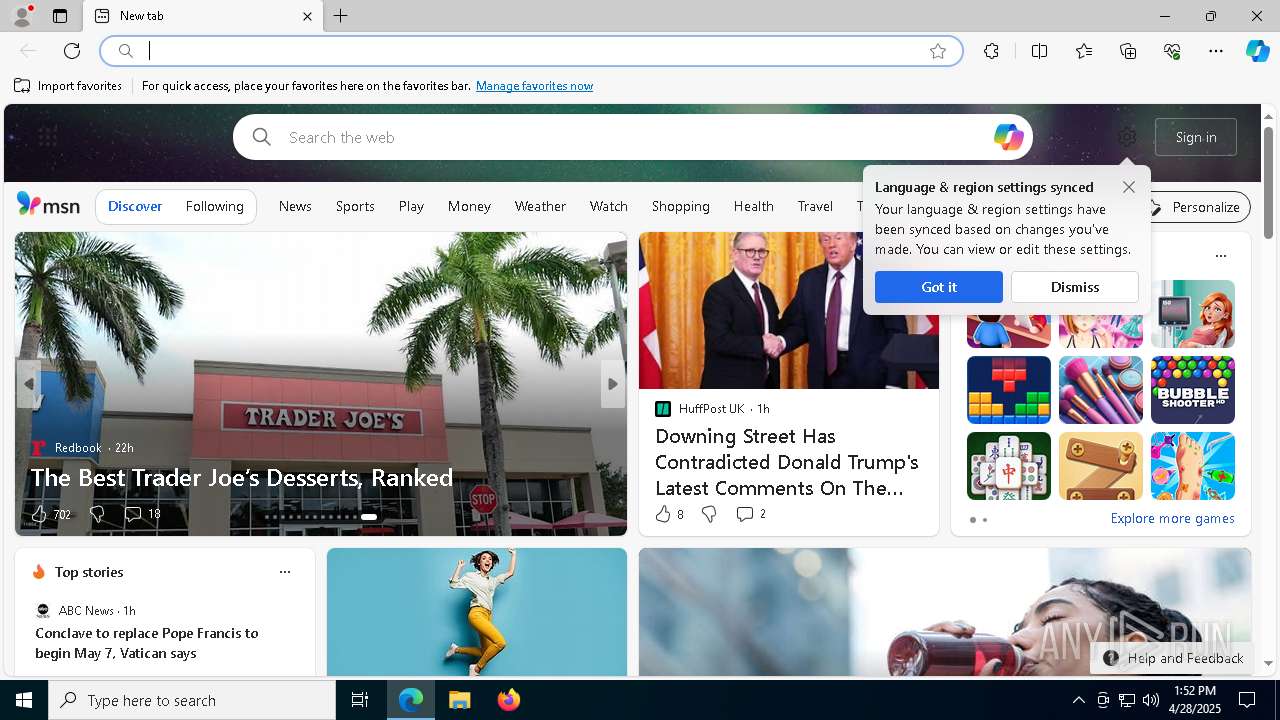Add this page to favorites with the star icon
The width and height of the screenshot is (1280, 720).
pos(937,51)
